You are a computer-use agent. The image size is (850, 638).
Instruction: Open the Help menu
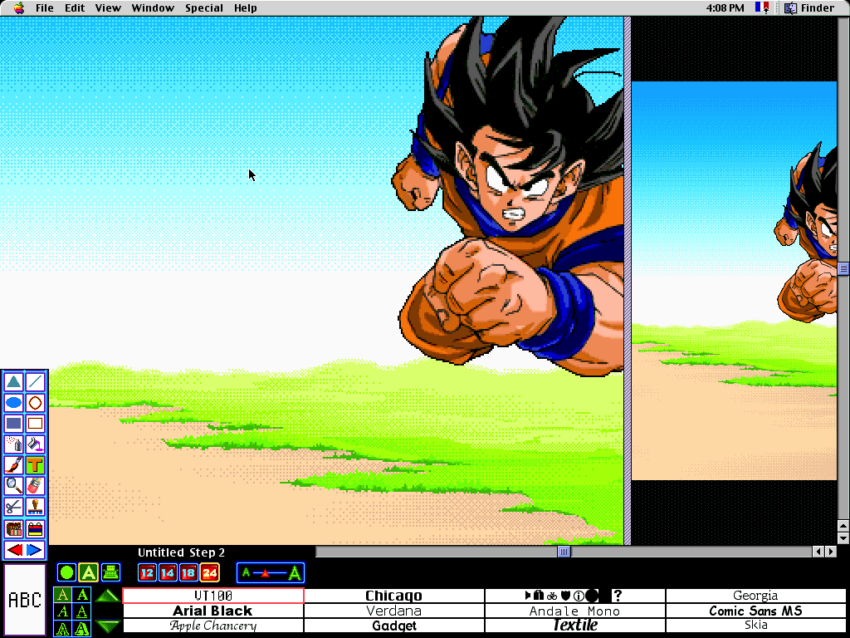[x=246, y=8]
